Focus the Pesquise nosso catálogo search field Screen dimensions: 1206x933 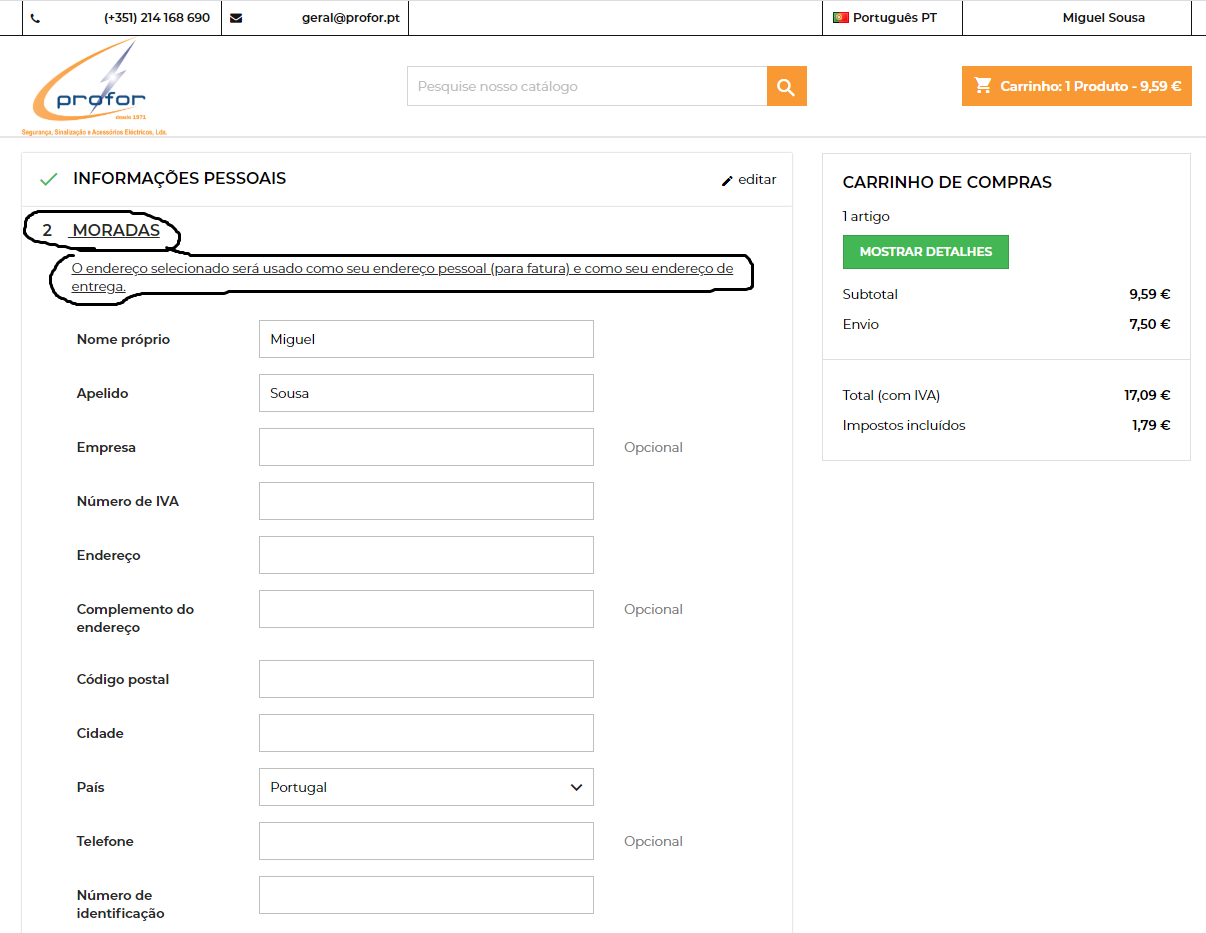point(587,86)
